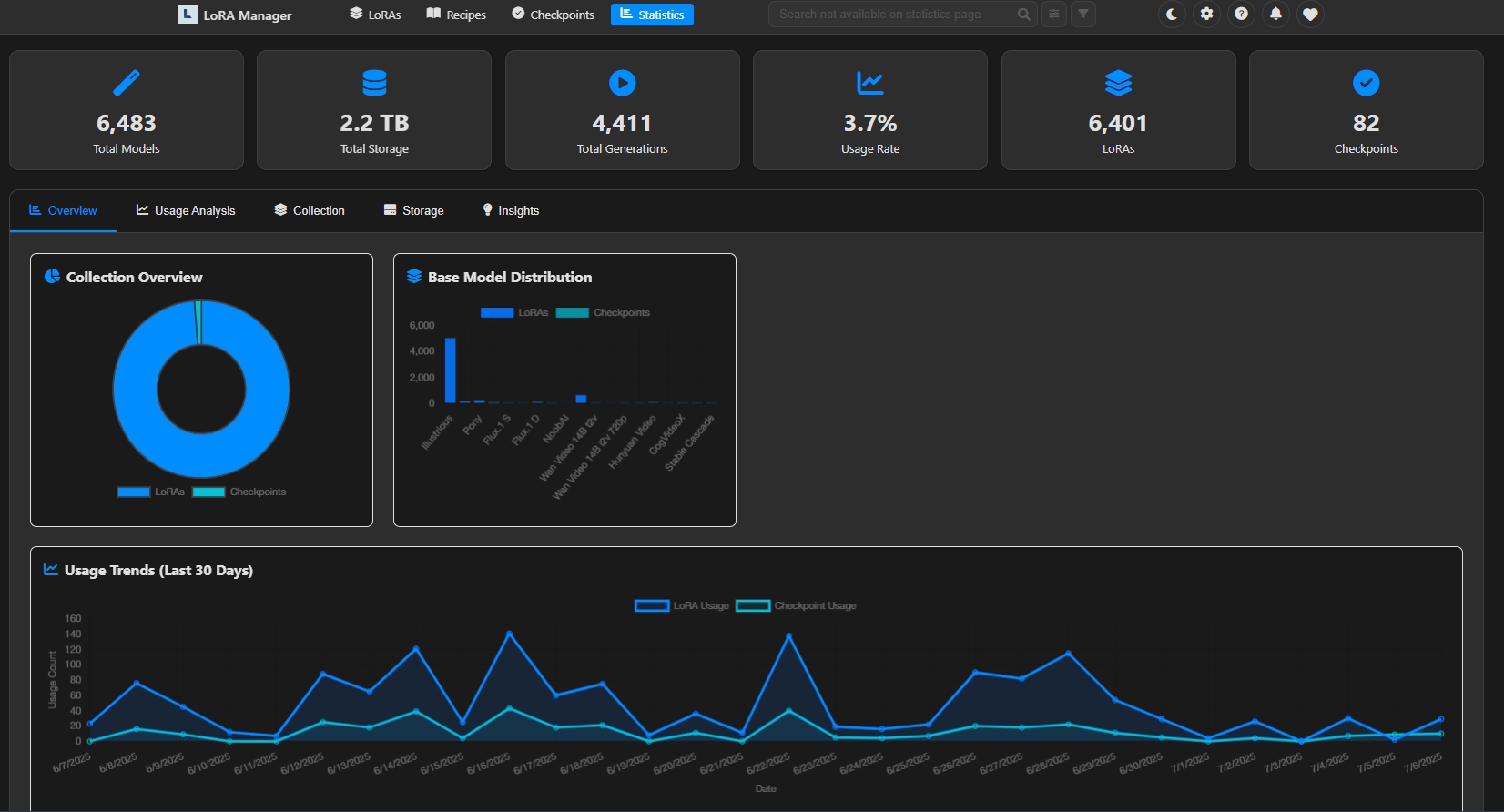Switch to the Usage Analysis tab

(186, 211)
